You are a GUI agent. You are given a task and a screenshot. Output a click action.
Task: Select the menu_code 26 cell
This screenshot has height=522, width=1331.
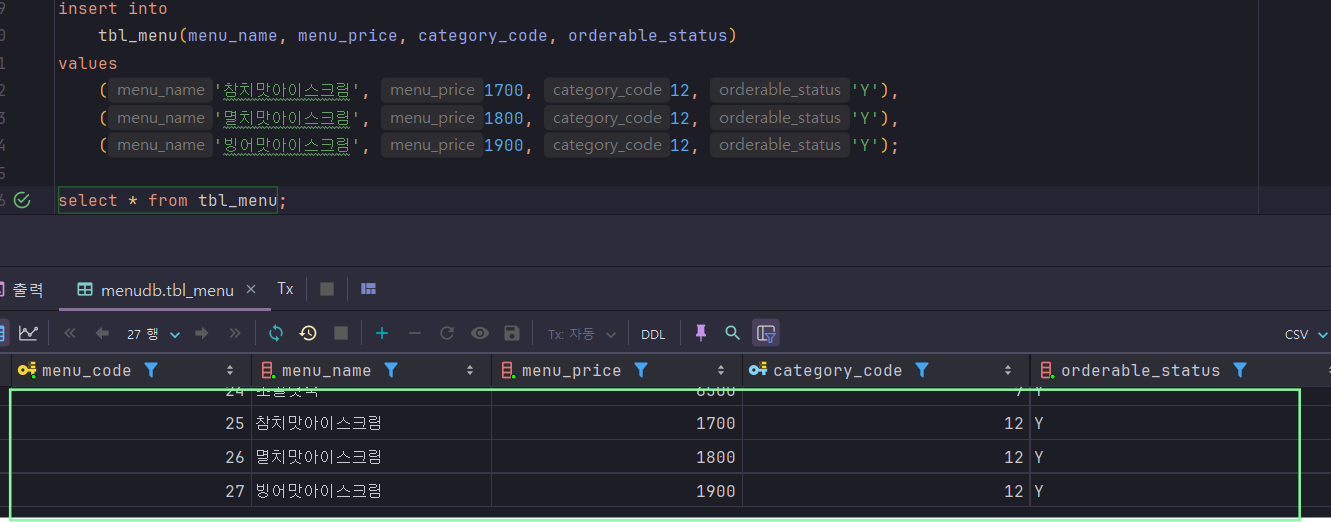coord(131,457)
